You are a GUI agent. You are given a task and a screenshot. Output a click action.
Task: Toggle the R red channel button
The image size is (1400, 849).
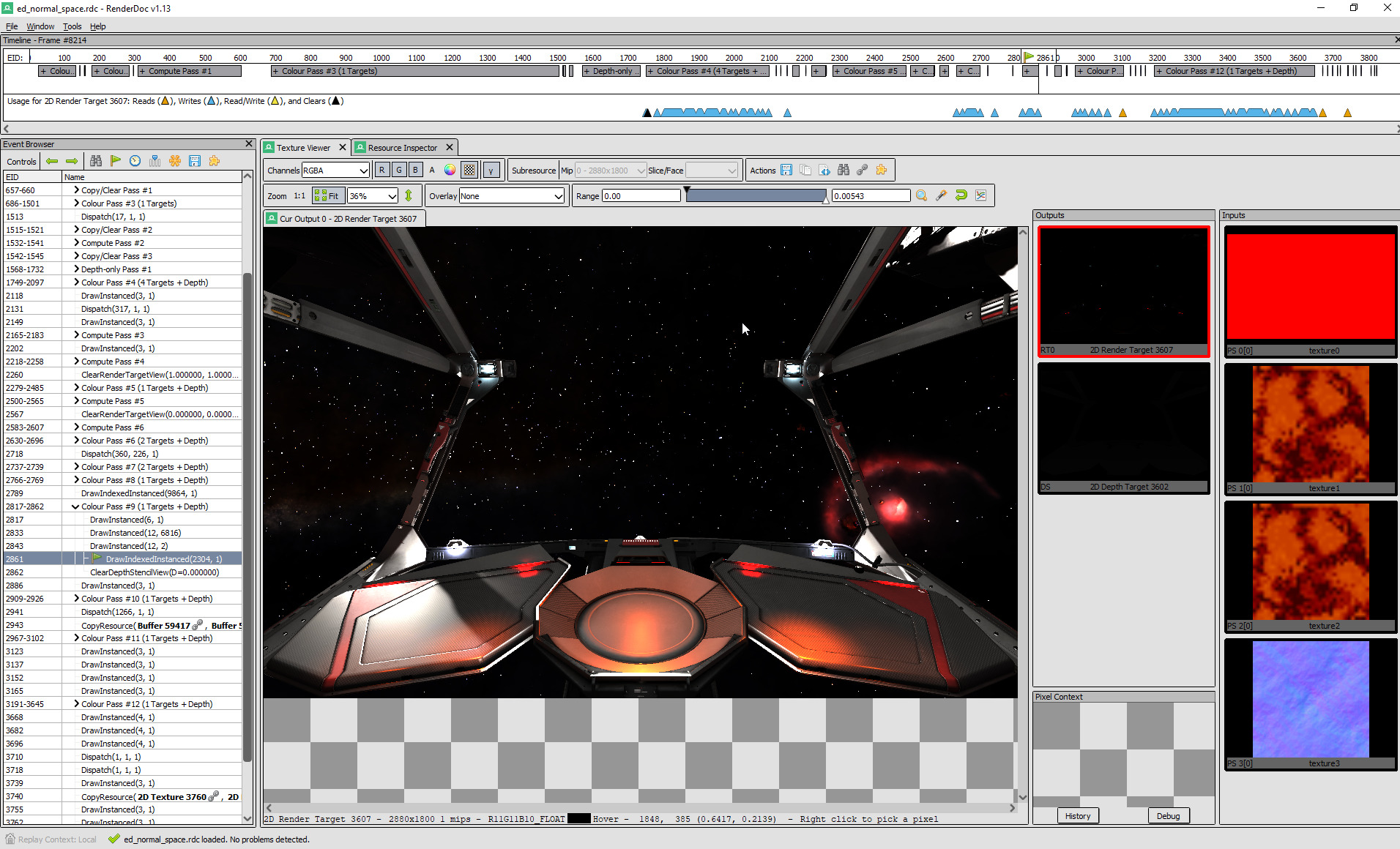point(382,170)
